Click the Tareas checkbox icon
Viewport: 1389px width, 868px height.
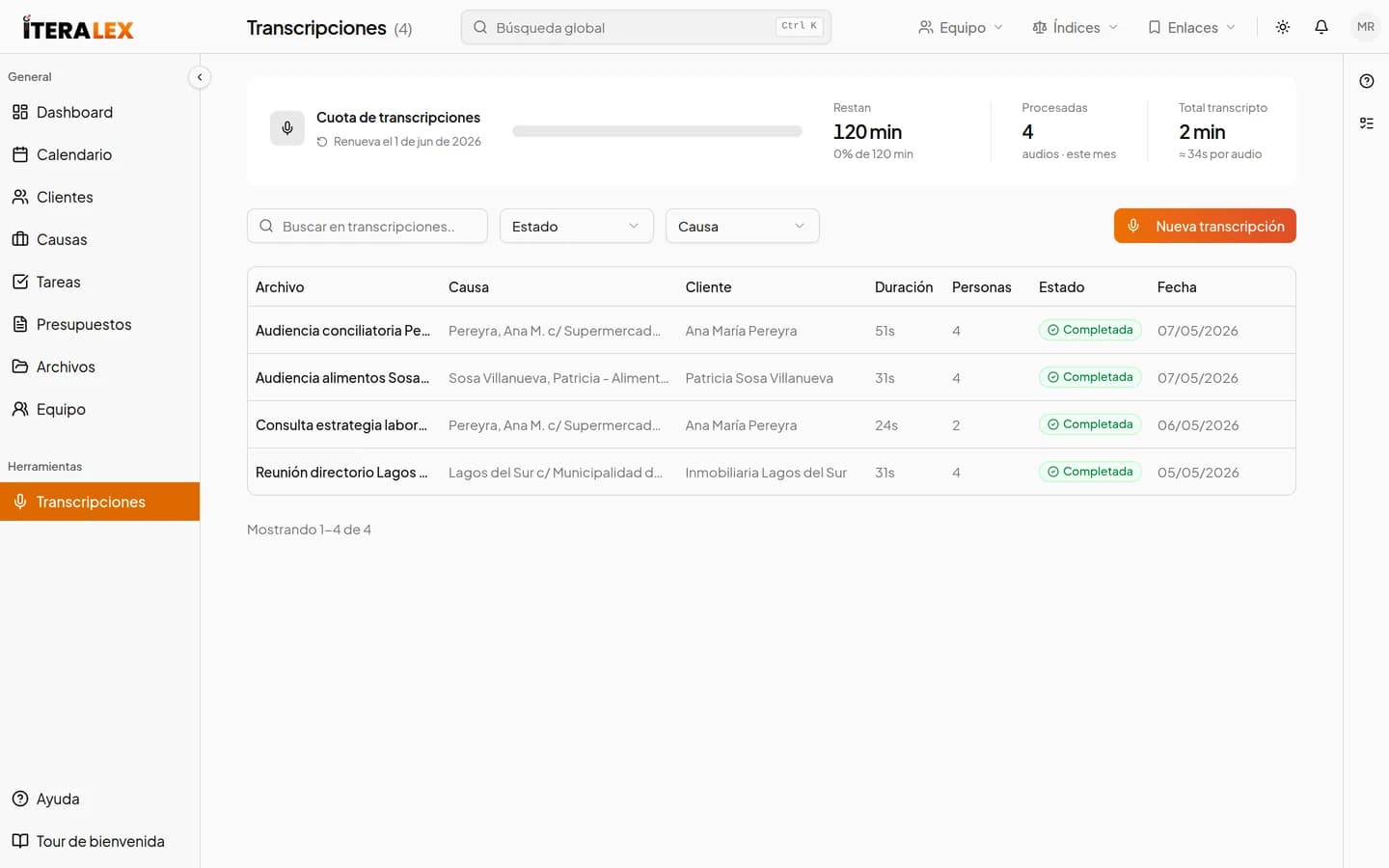[x=20, y=282]
